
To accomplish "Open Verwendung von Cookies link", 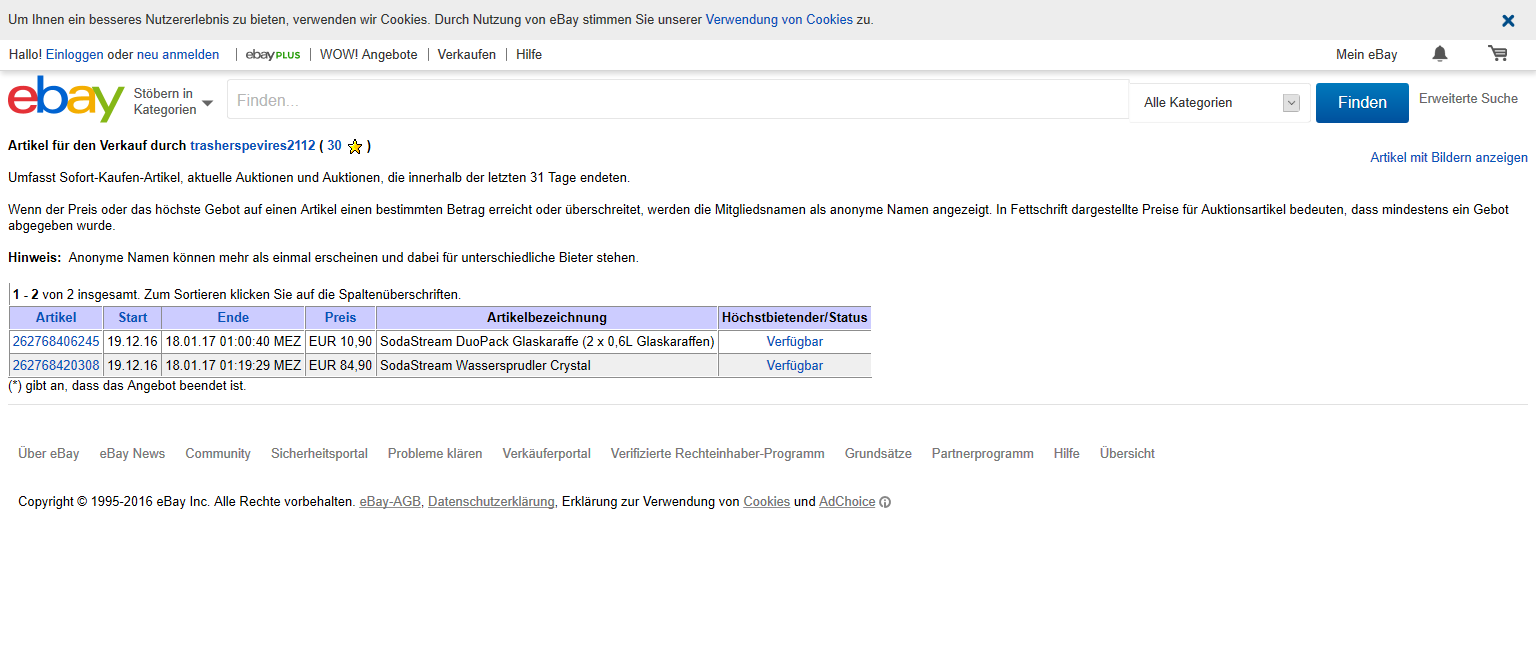I will pos(779,20).
